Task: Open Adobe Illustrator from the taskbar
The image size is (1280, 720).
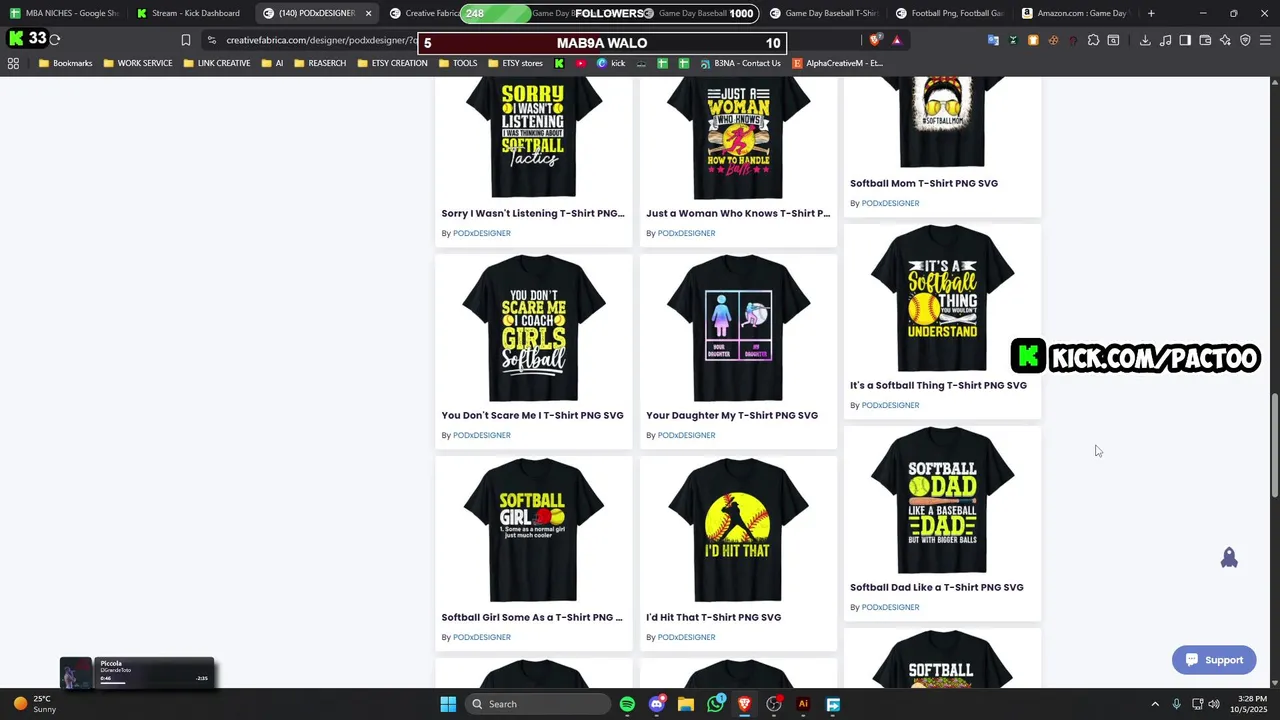Action: [803, 704]
